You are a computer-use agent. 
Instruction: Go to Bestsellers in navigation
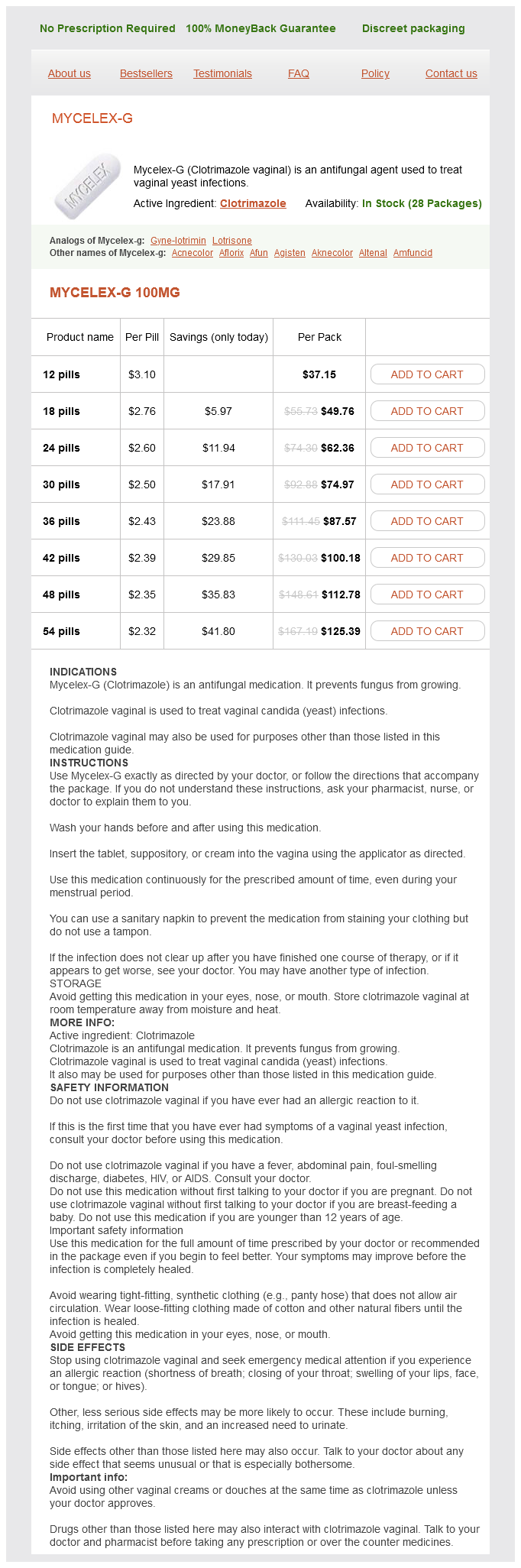pos(146,73)
